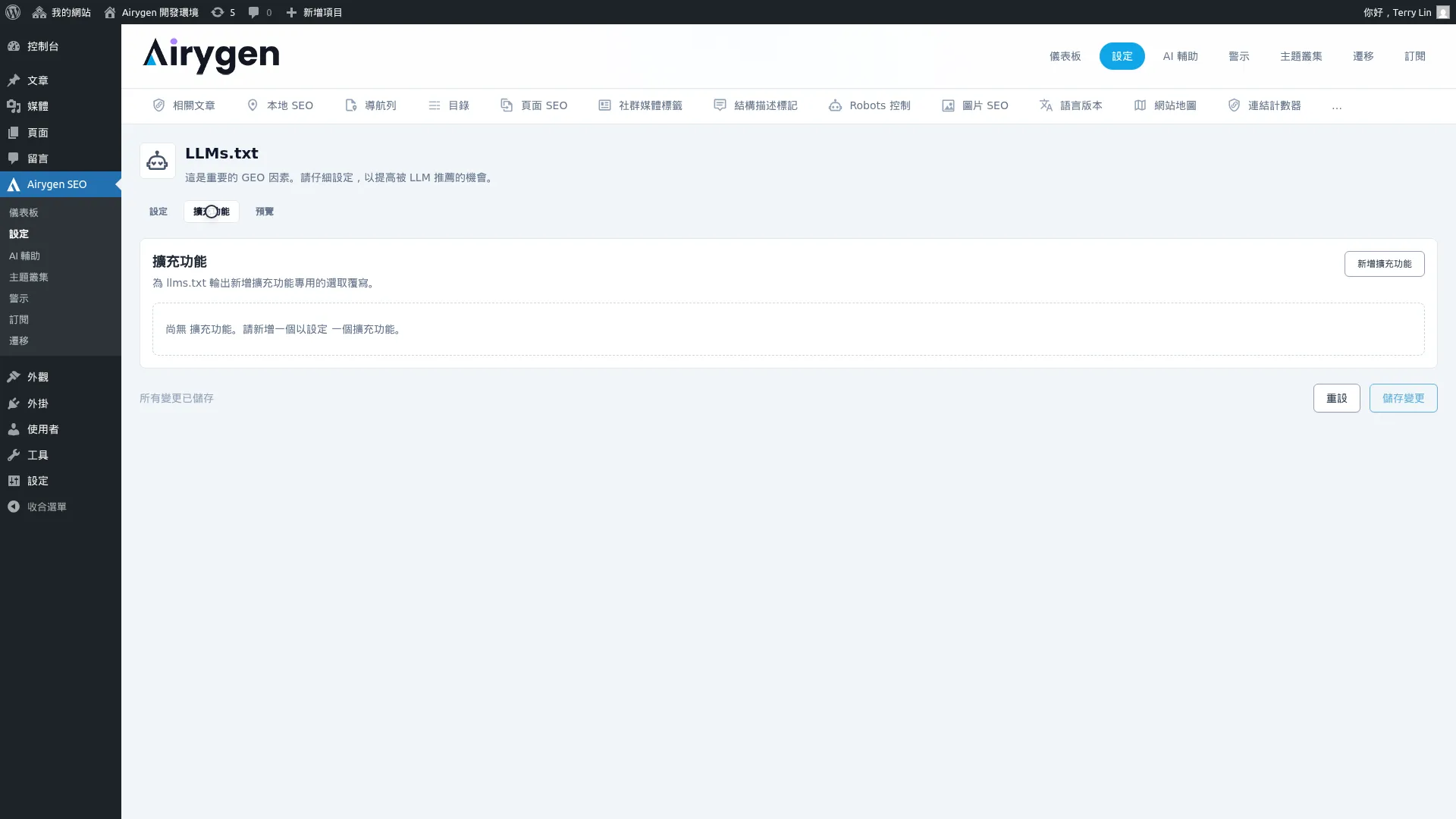Select the 擴充功能 sub-tab
Viewport: 1456px width, 819px height.
pos(212,212)
